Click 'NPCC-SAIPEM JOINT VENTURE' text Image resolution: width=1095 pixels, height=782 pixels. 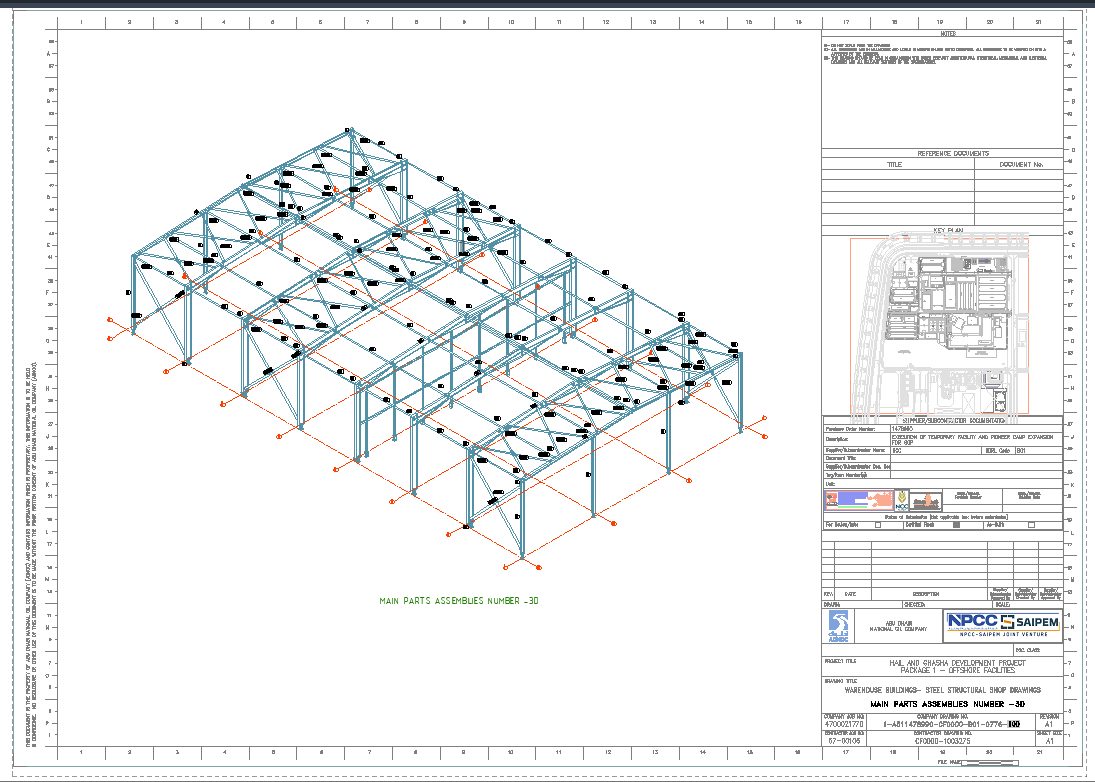pyautogui.click(x=1004, y=635)
